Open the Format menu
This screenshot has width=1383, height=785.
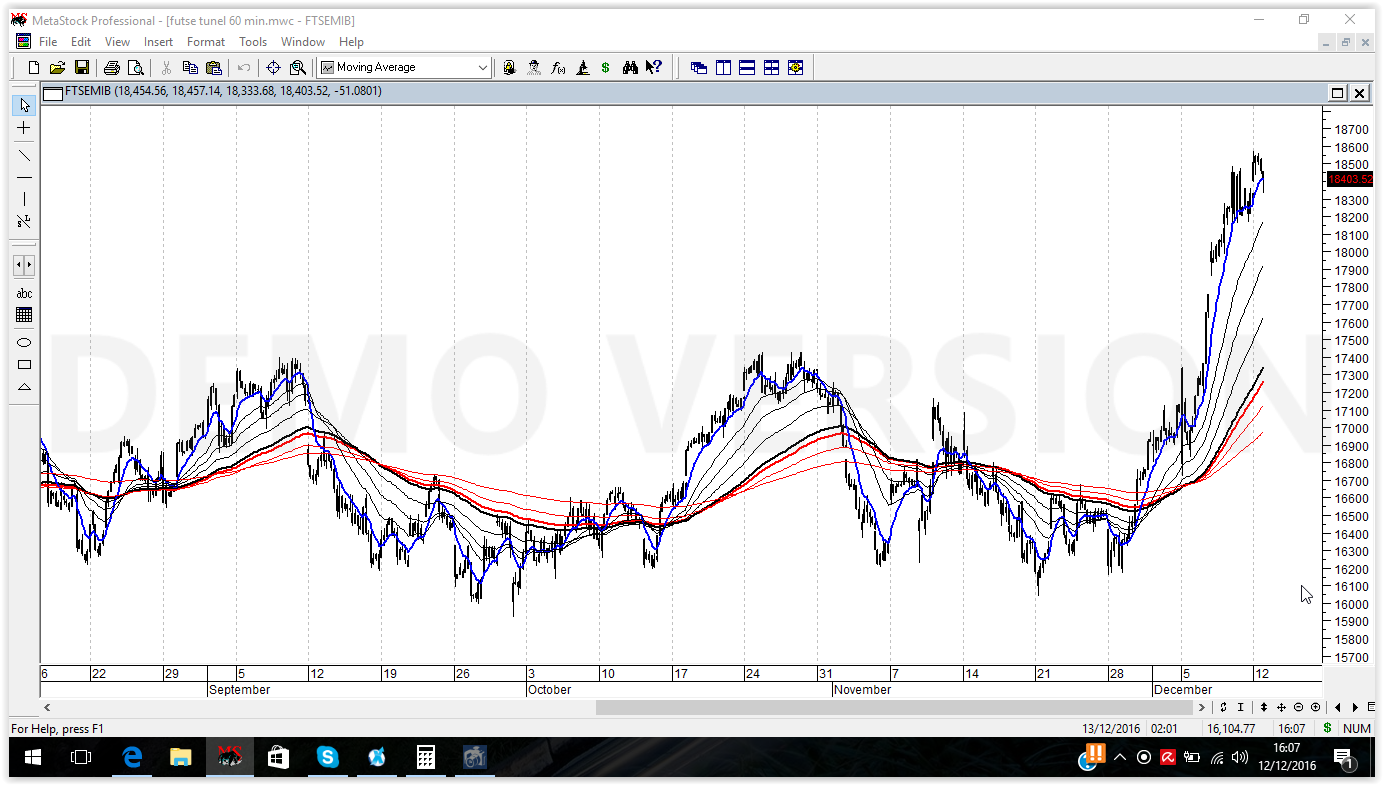click(x=206, y=42)
